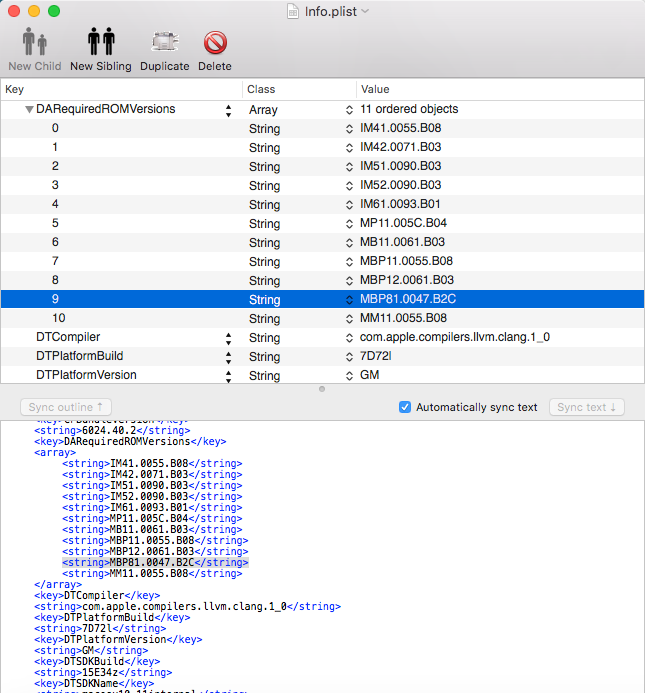Click the <array> opening tag in XML
Image resolution: width=645 pixels, height=693 pixels.
(x=55, y=453)
